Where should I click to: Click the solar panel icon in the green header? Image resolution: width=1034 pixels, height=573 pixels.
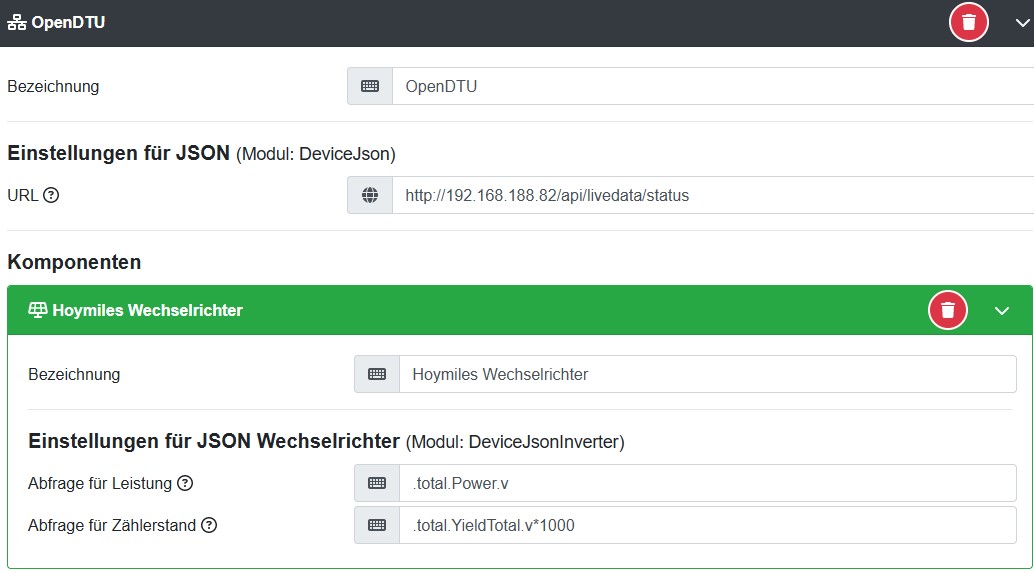tap(37, 310)
